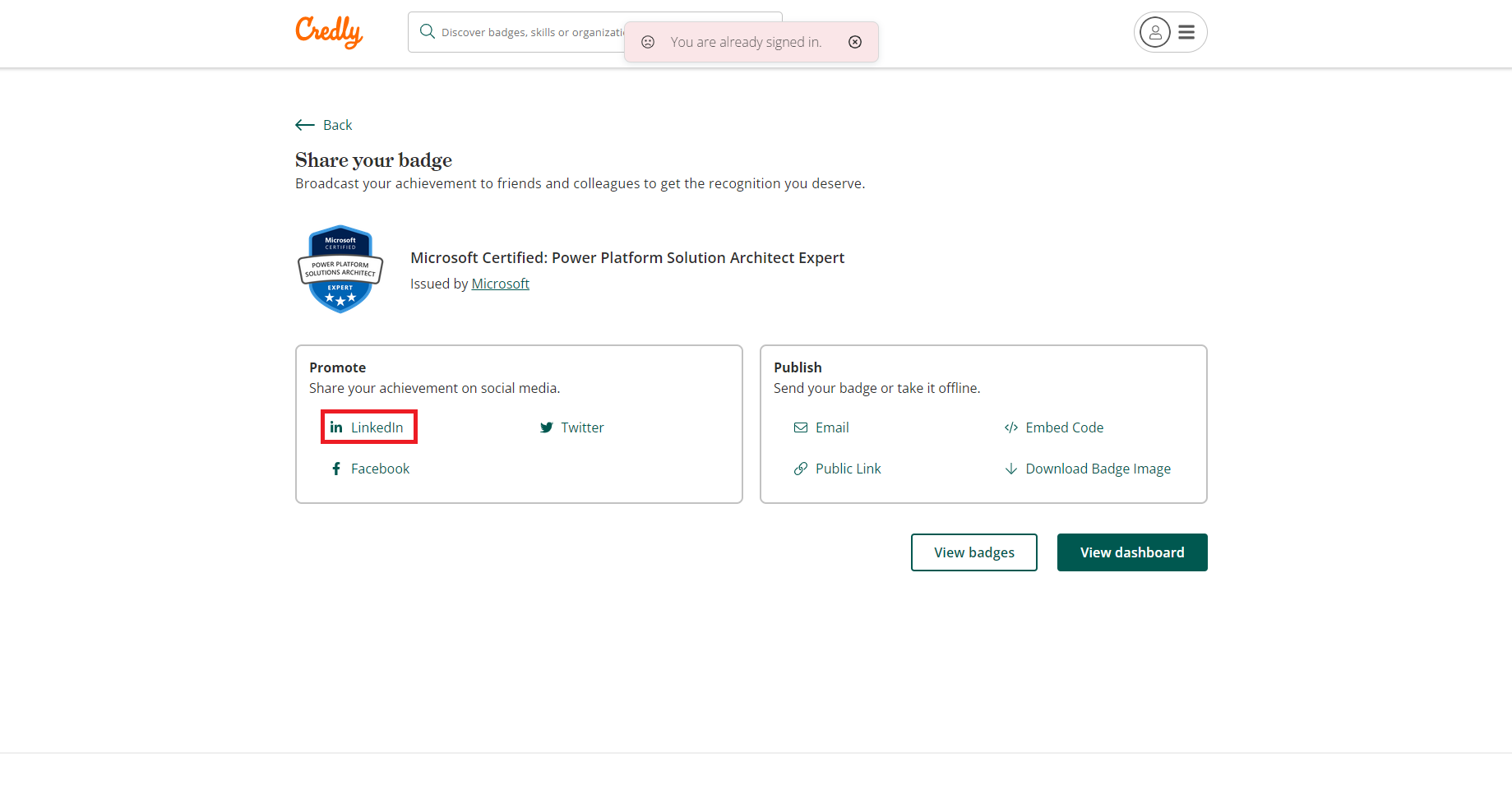Click the Email envelope icon

[801, 427]
